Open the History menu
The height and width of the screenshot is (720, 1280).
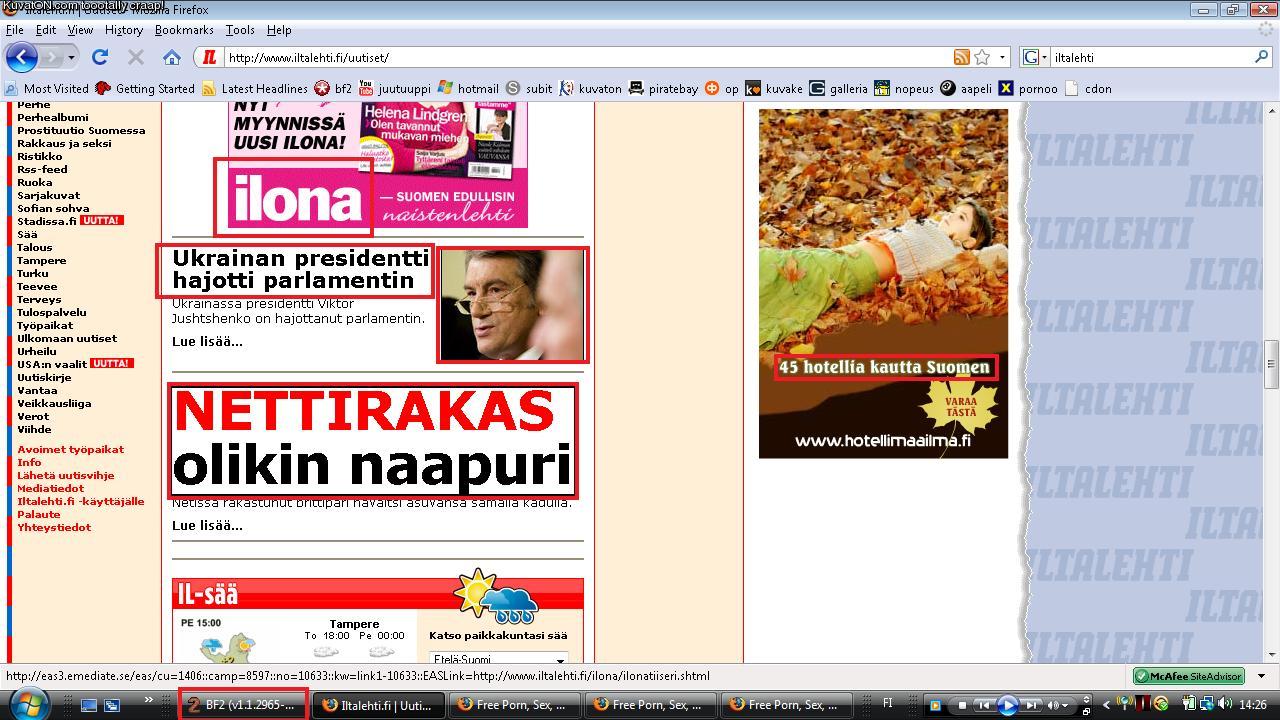pos(124,30)
